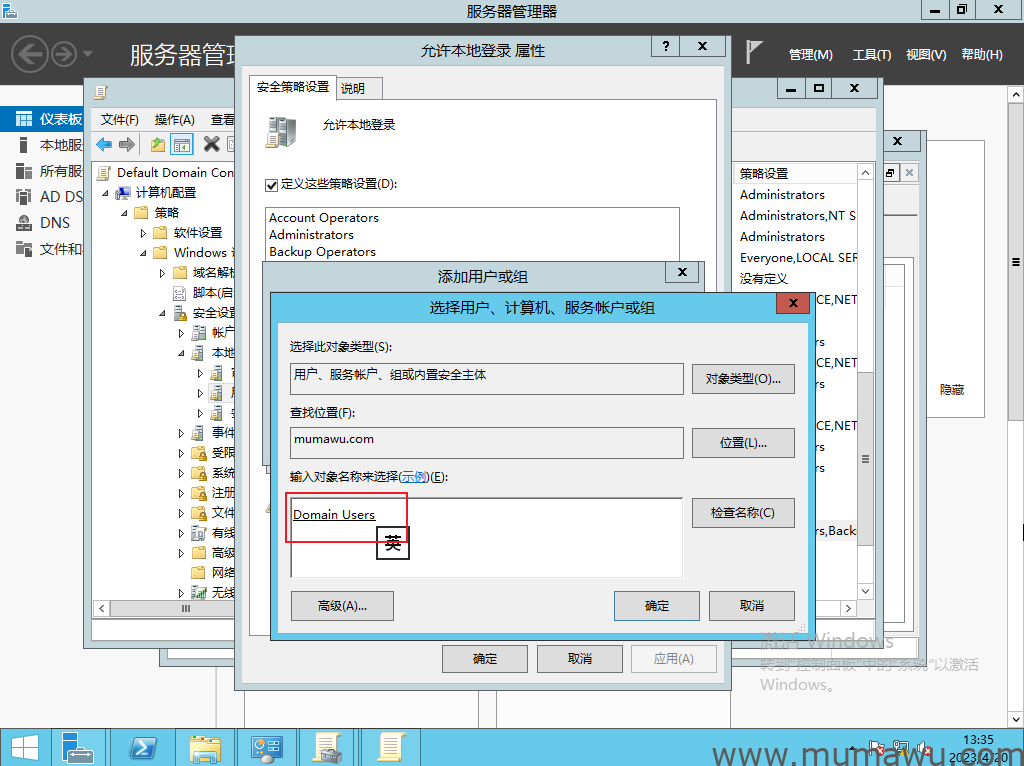Screen dimensions: 1024x766
Task: Click the black X delete toolbar icon
Action: click(211, 145)
